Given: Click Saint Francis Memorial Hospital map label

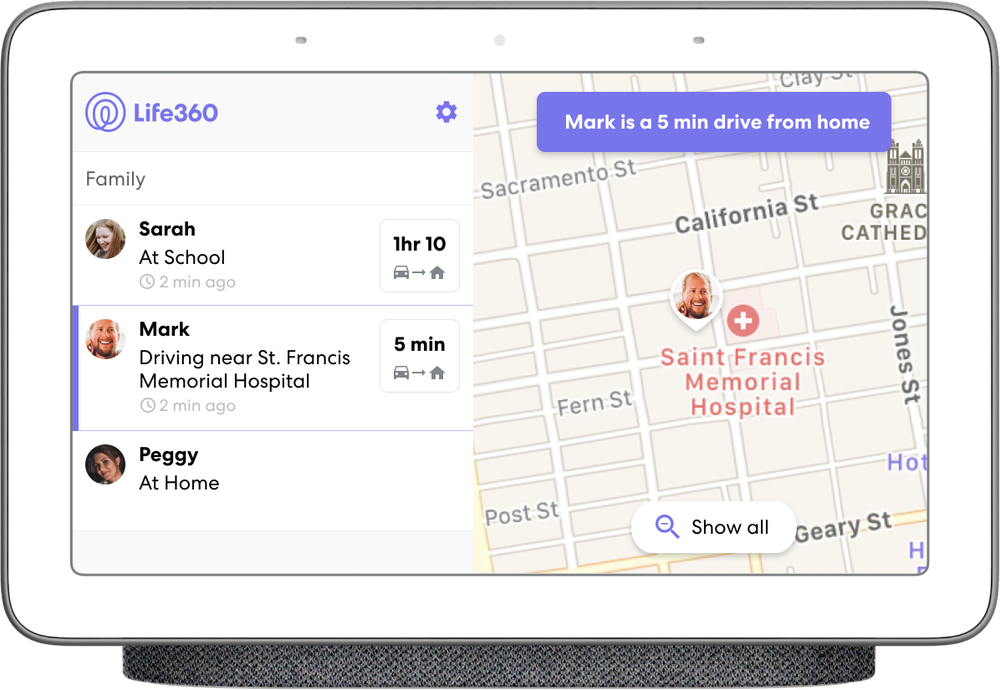Looking at the screenshot, I should (743, 382).
